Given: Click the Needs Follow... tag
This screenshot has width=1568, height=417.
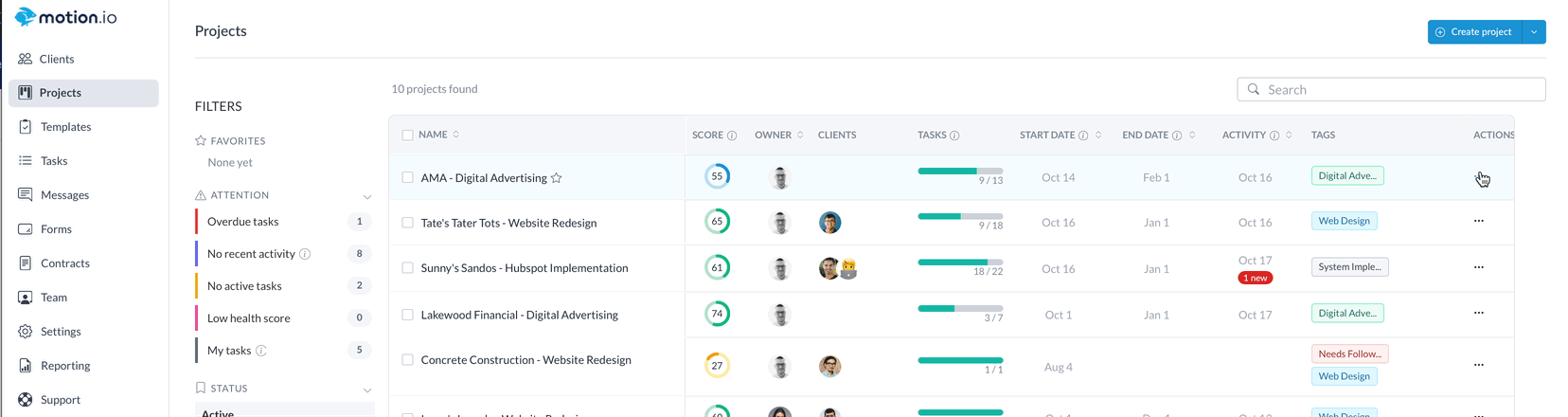Looking at the screenshot, I should [x=1349, y=354].
